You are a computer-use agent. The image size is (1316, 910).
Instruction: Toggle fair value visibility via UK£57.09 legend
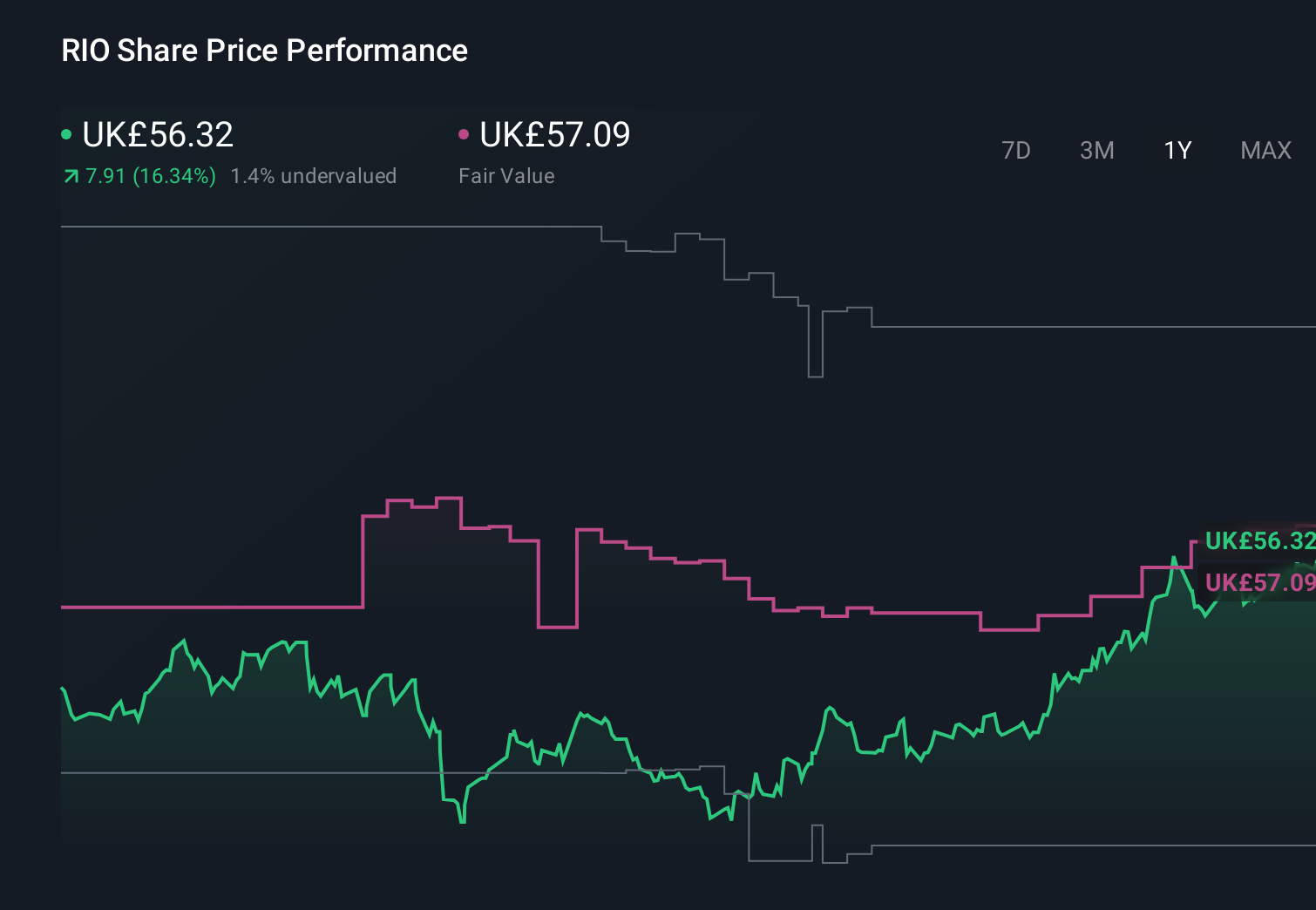[554, 133]
